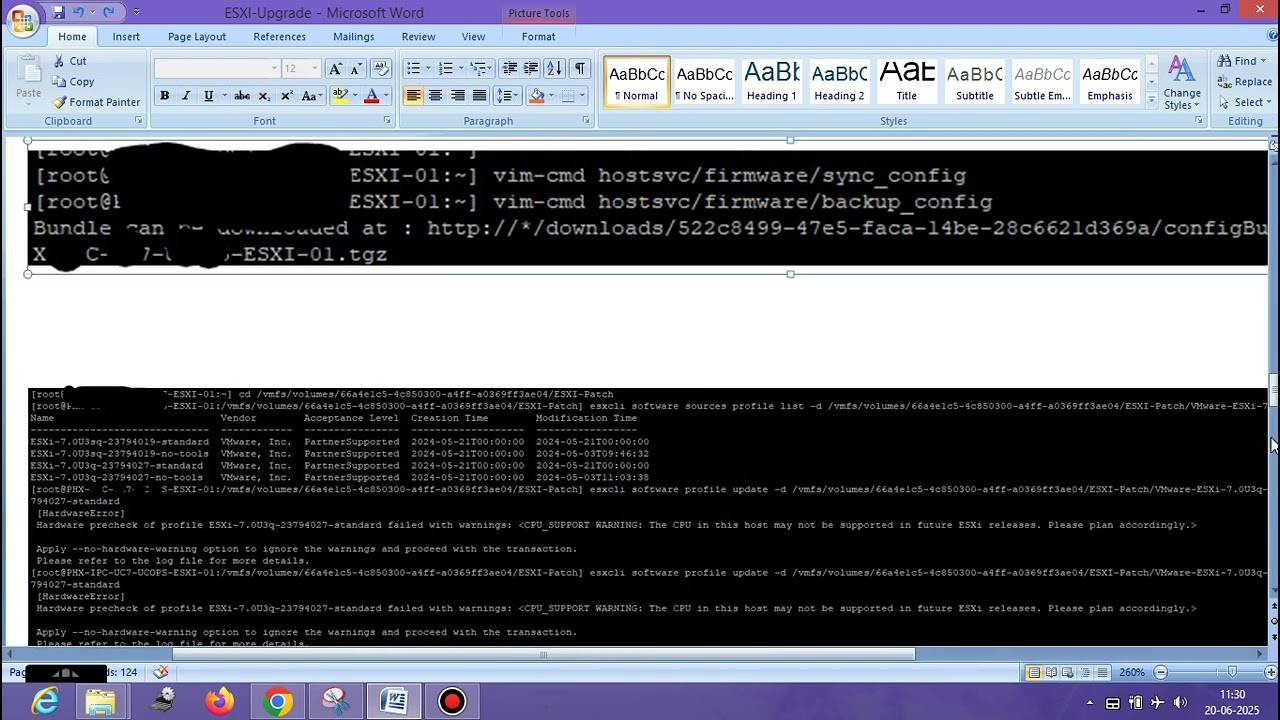
Task: Toggle bold formatting
Action: point(164,96)
